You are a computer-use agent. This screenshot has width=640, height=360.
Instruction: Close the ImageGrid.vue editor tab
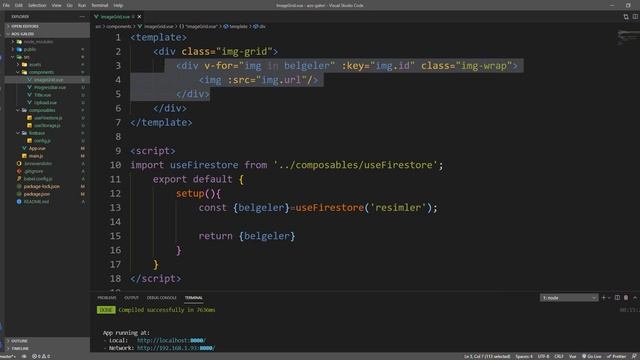pyautogui.click(x=140, y=17)
